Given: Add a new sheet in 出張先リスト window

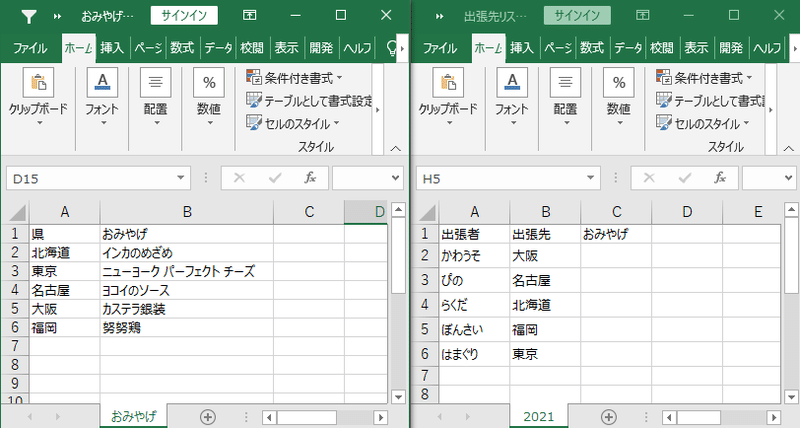Looking at the screenshot, I should [608, 417].
